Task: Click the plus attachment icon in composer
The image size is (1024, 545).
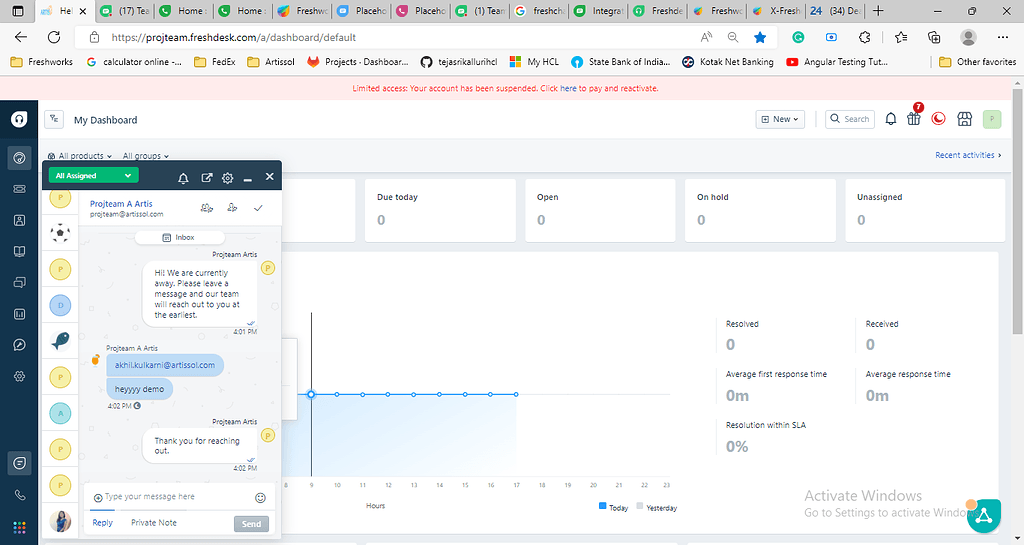Action: click(x=98, y=498)
